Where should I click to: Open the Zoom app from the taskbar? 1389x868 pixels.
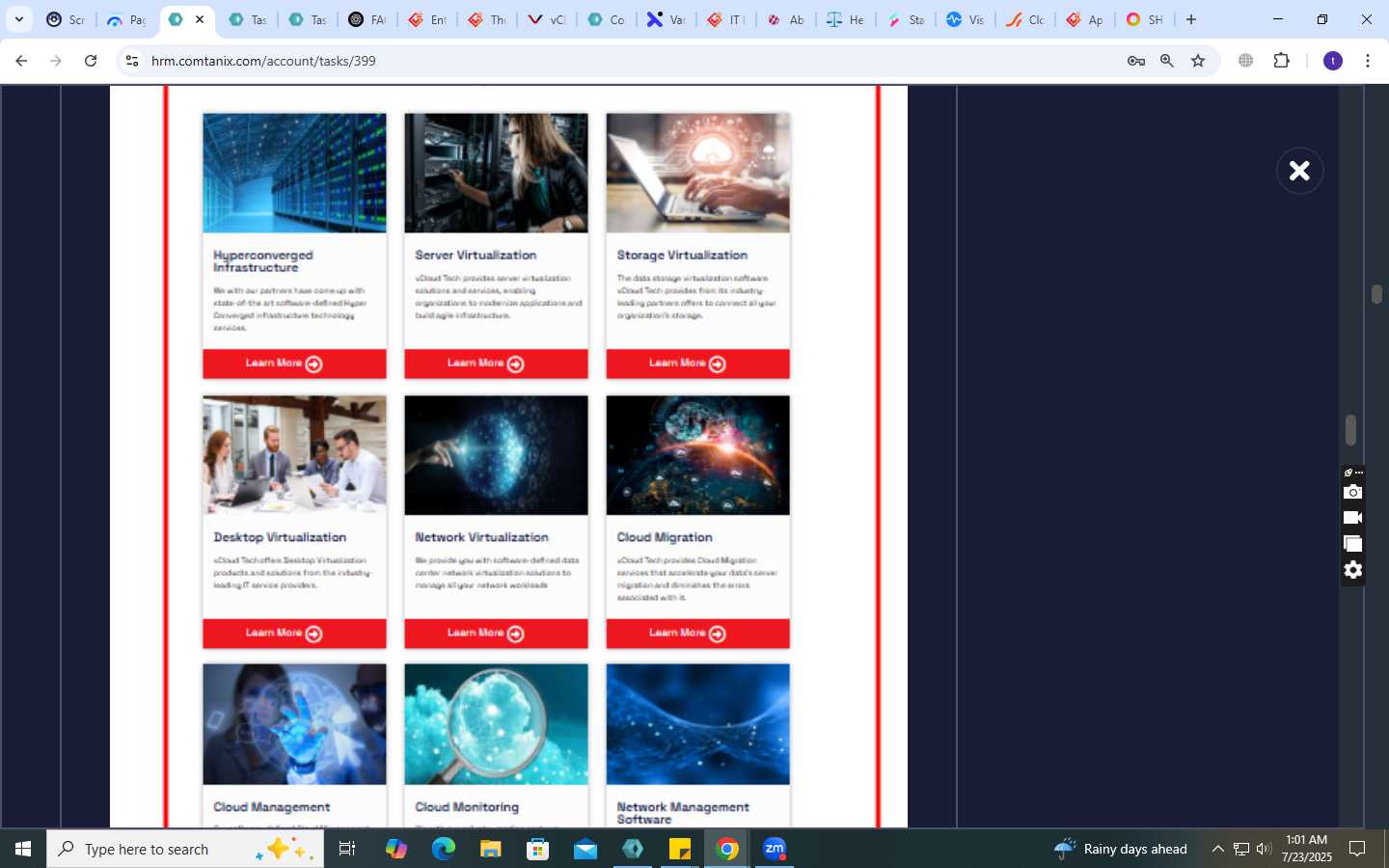point(775,849)
